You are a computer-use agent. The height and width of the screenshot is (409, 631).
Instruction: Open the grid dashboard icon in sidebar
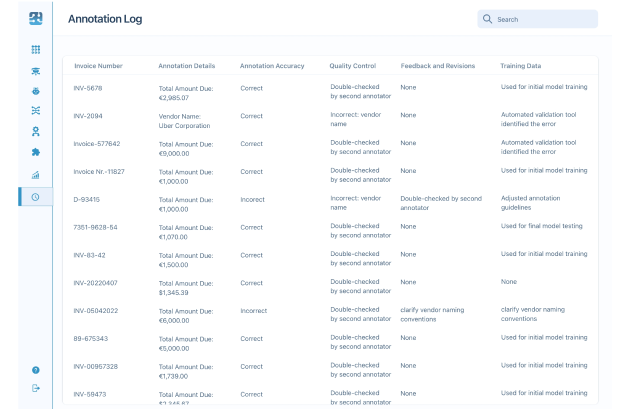[x=36, y=49]
